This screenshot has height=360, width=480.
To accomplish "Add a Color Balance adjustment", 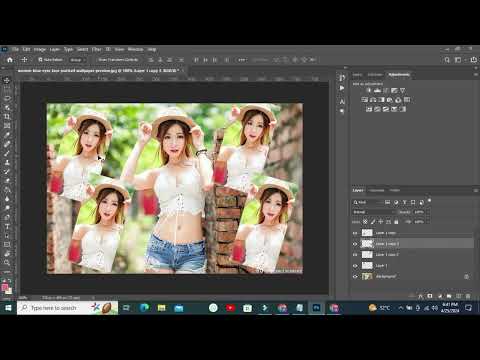I will [373, 100].
